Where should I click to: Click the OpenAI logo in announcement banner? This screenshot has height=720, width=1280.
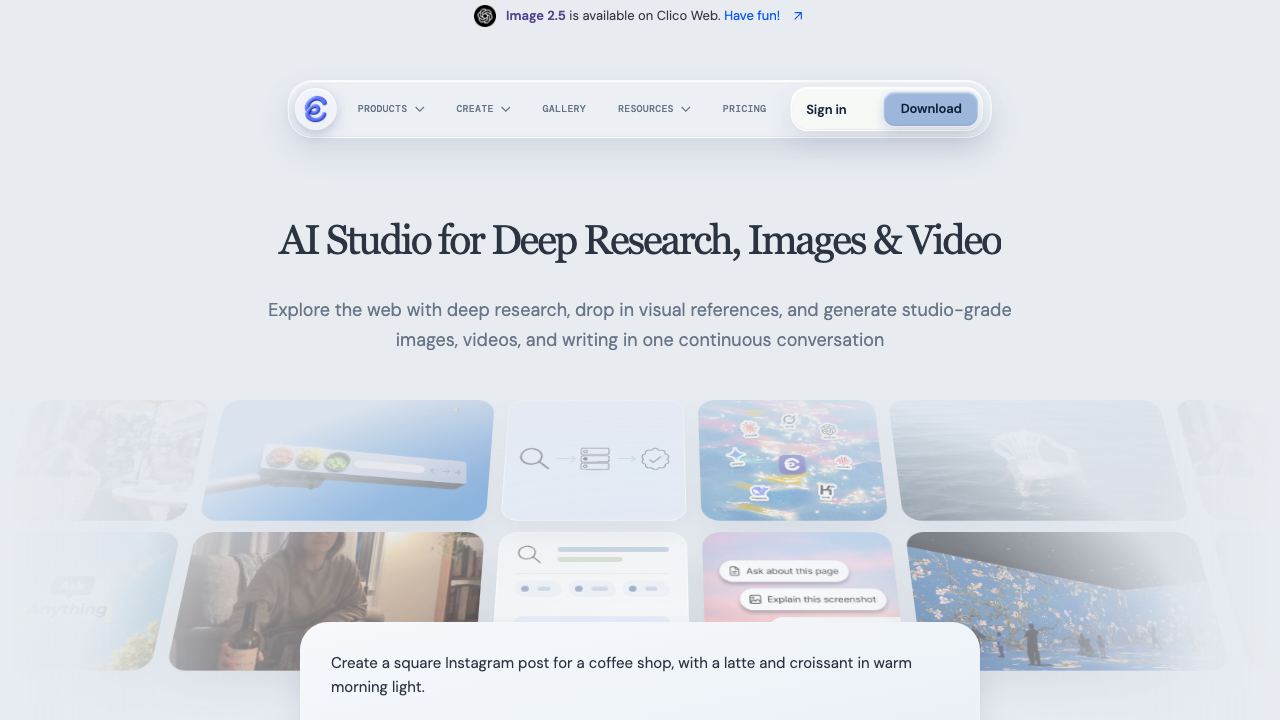click(x=485, y=16)
